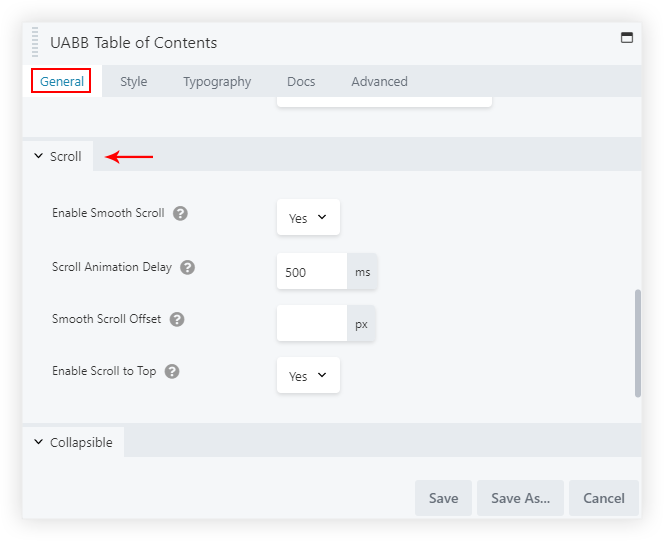Viewport: 664px width, 541px height.
Task: Click the Smooth Scroll Offset input field
Action: point(311,323)
